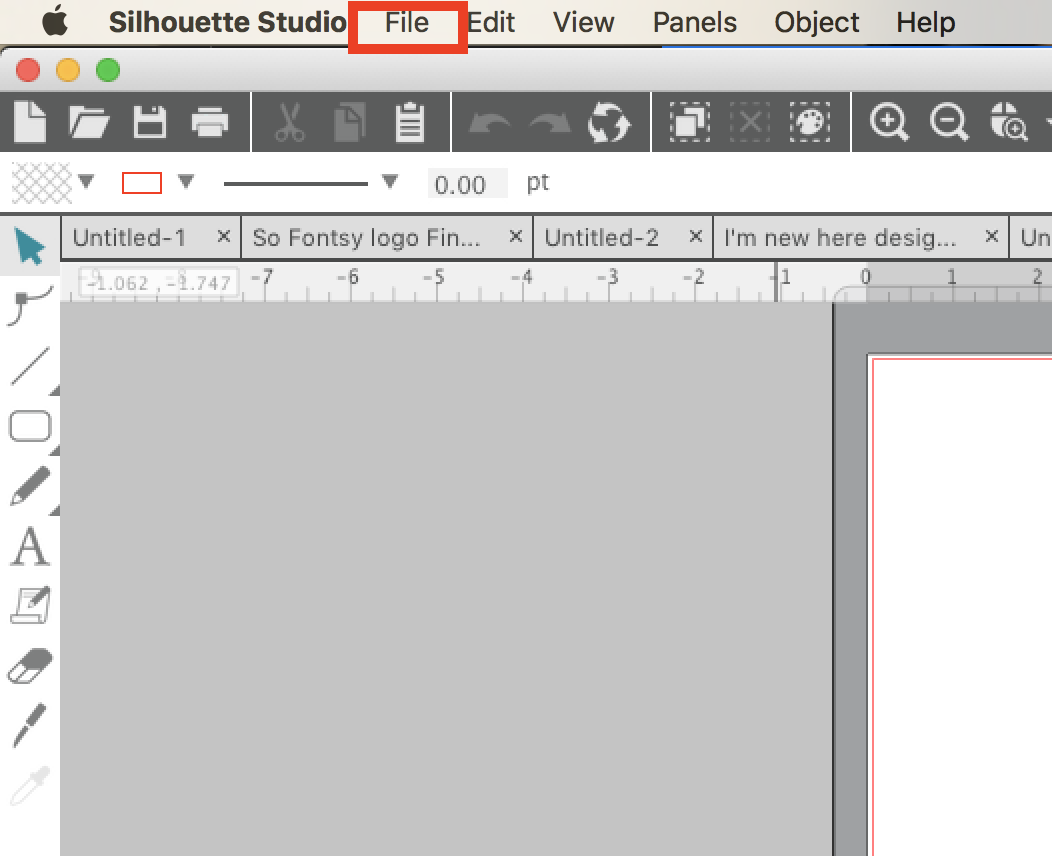Click the green fullscreen window button
Viewport: 1052px width, 856px height.
[108, 70]
